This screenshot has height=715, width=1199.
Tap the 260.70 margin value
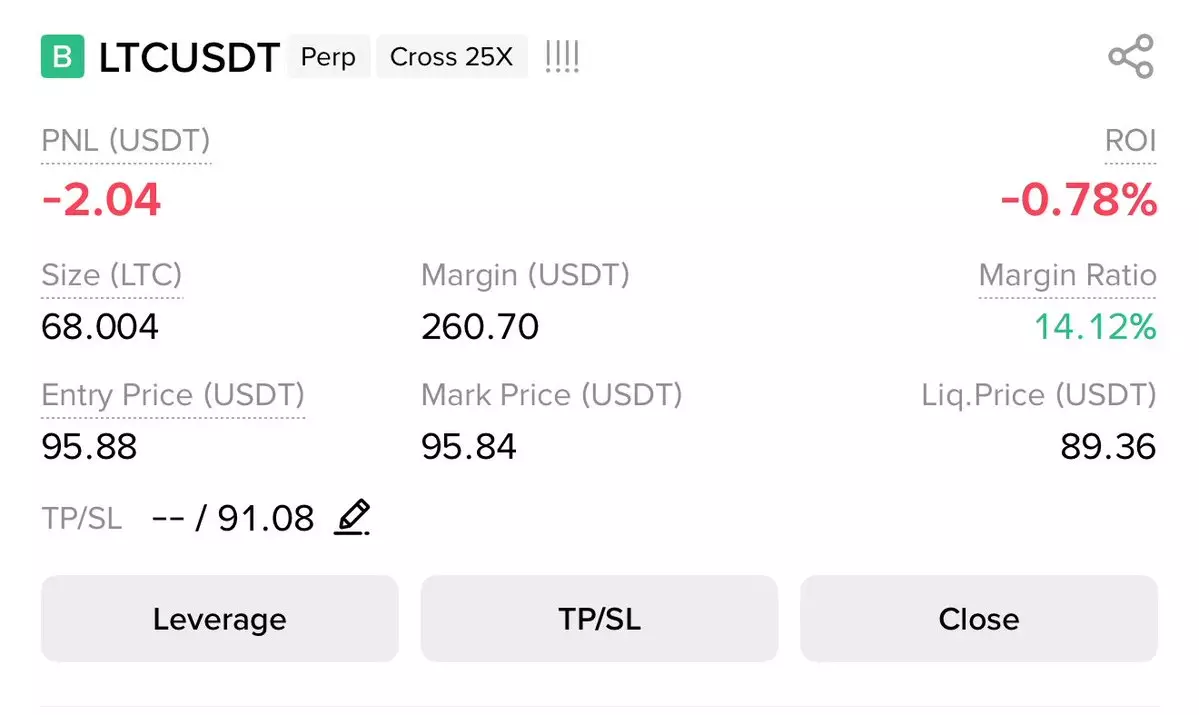coord(480,327)
